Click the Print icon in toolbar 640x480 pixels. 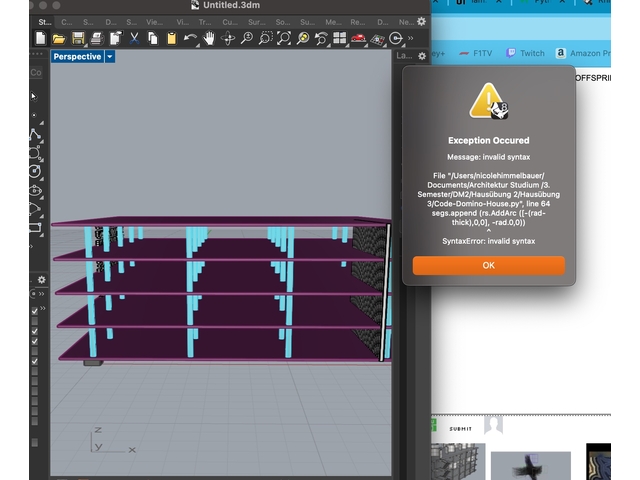tap(95, 39)
